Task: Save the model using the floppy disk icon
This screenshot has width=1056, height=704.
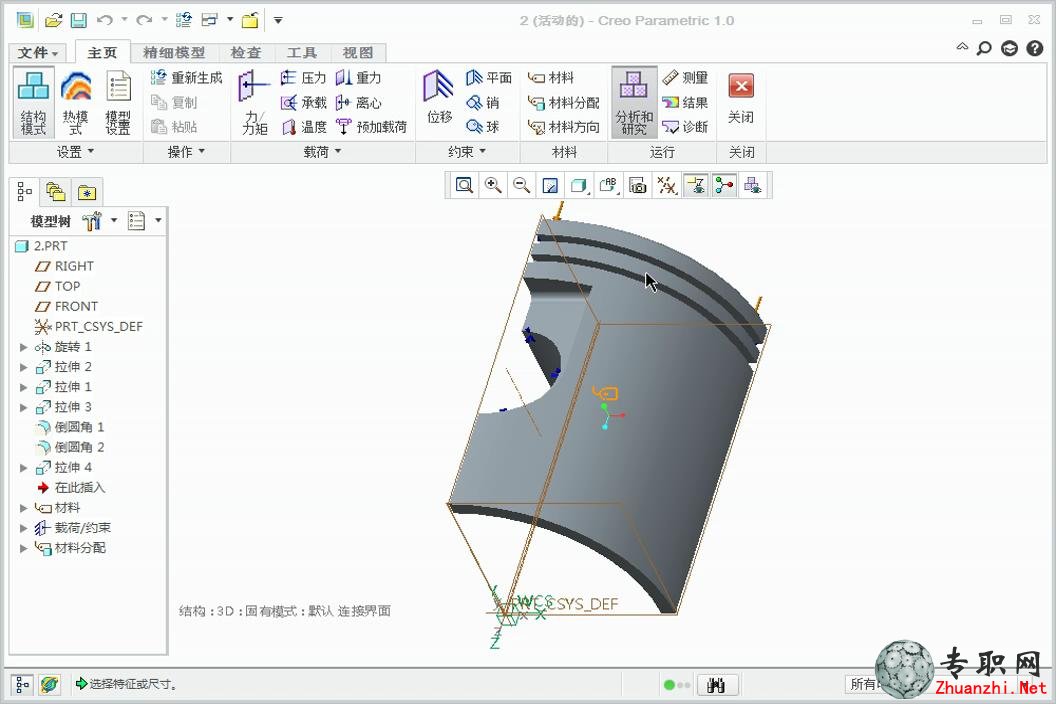Action: pos(79,20)
